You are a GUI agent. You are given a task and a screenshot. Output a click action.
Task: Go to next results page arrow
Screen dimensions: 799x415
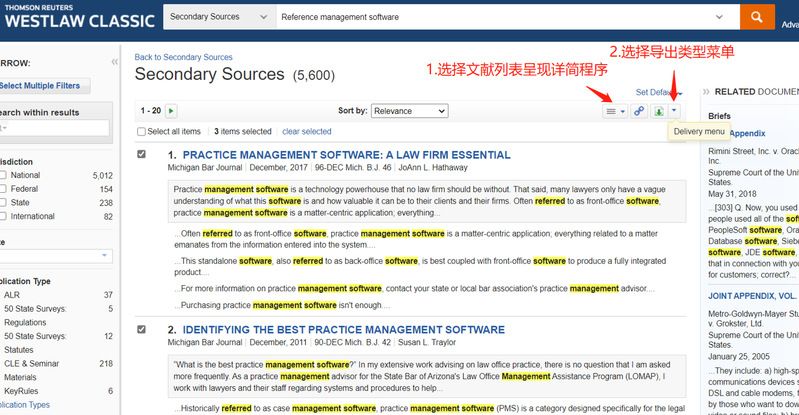click(172, 111)
